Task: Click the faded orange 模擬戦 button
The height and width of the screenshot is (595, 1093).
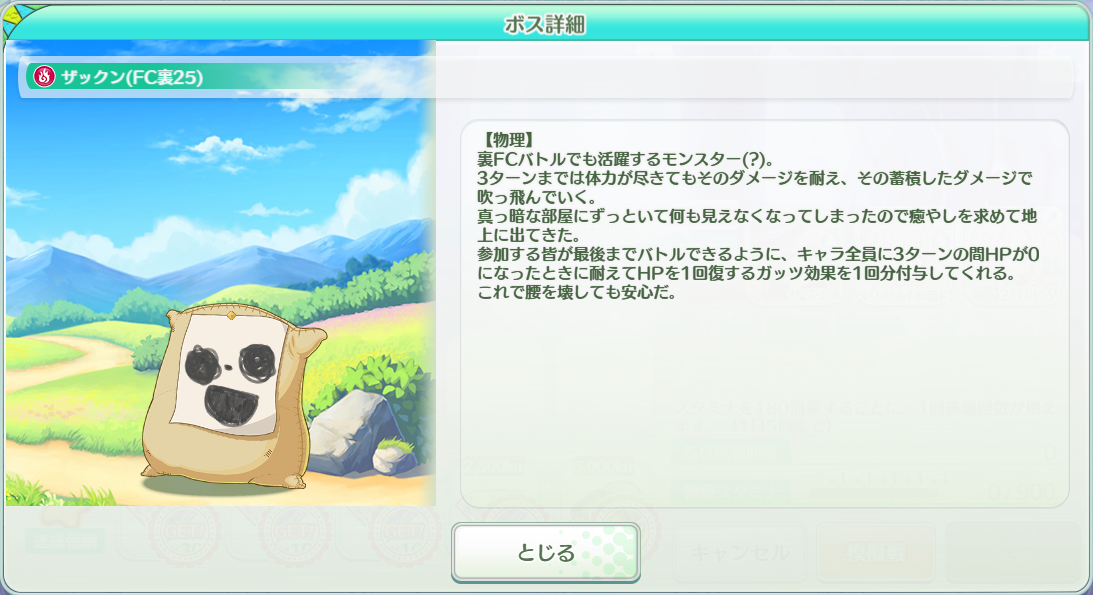Action: pyautogui.click(x=876, y=552)
